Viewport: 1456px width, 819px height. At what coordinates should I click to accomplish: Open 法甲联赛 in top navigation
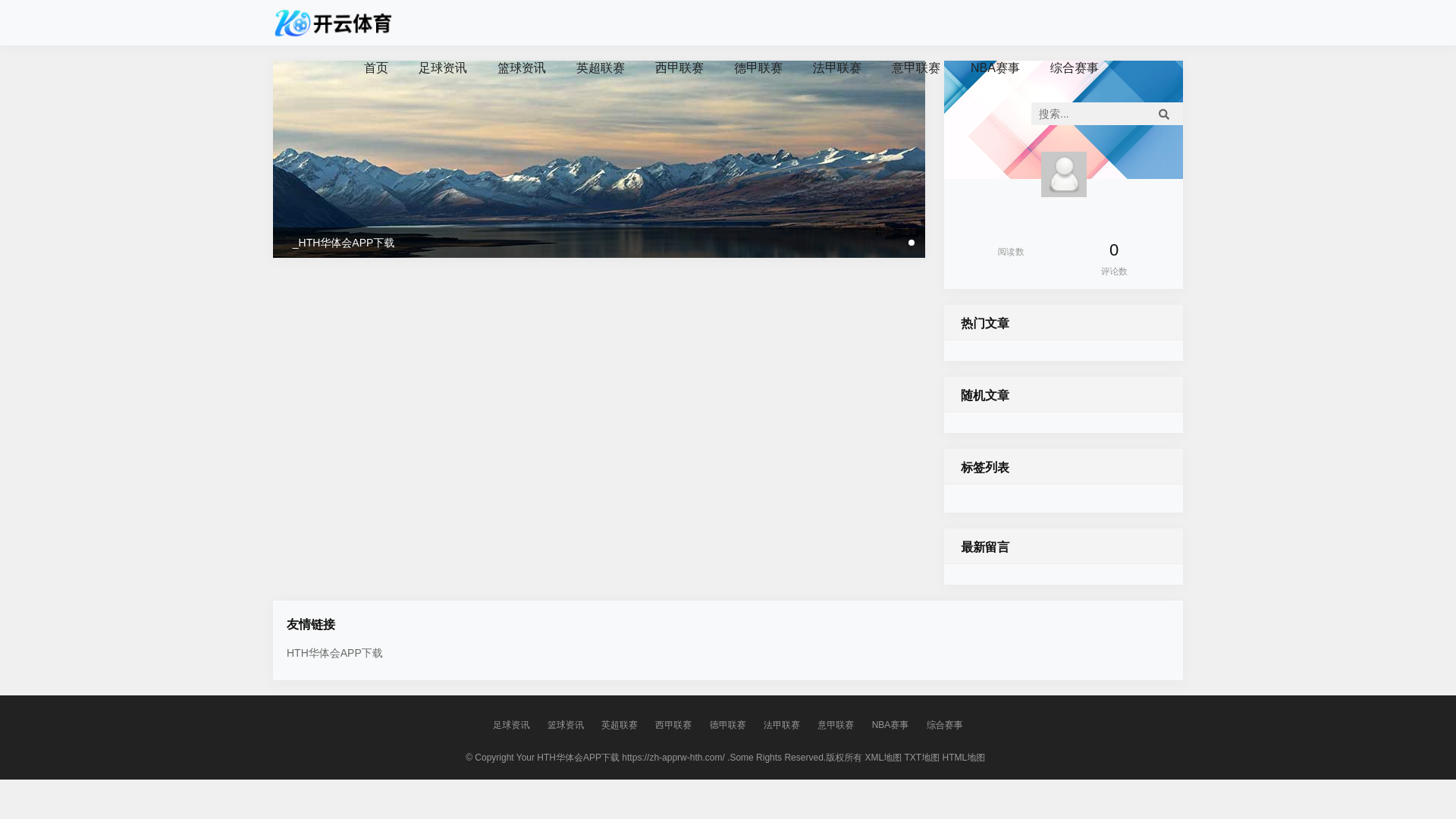click(837, 68)
